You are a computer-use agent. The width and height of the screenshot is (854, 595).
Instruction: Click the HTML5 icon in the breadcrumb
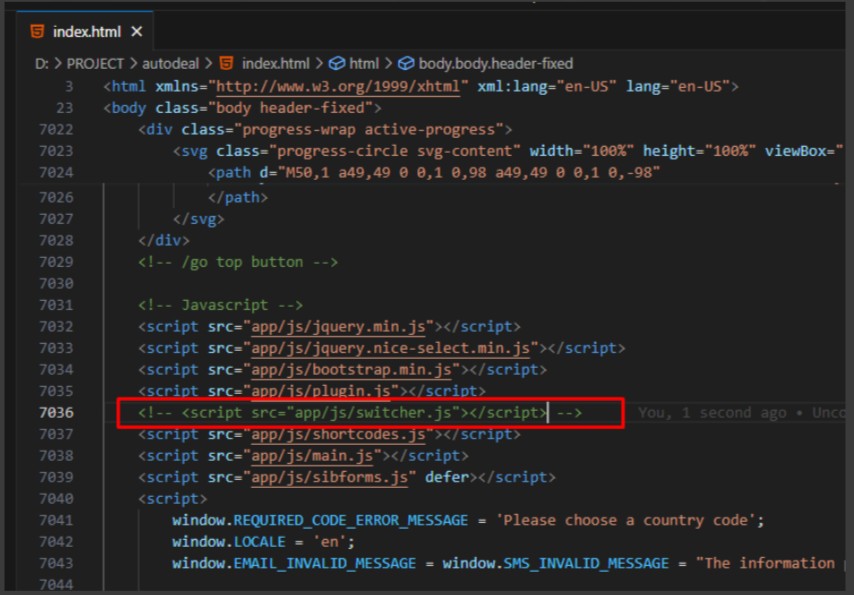[x=227, y=63]
